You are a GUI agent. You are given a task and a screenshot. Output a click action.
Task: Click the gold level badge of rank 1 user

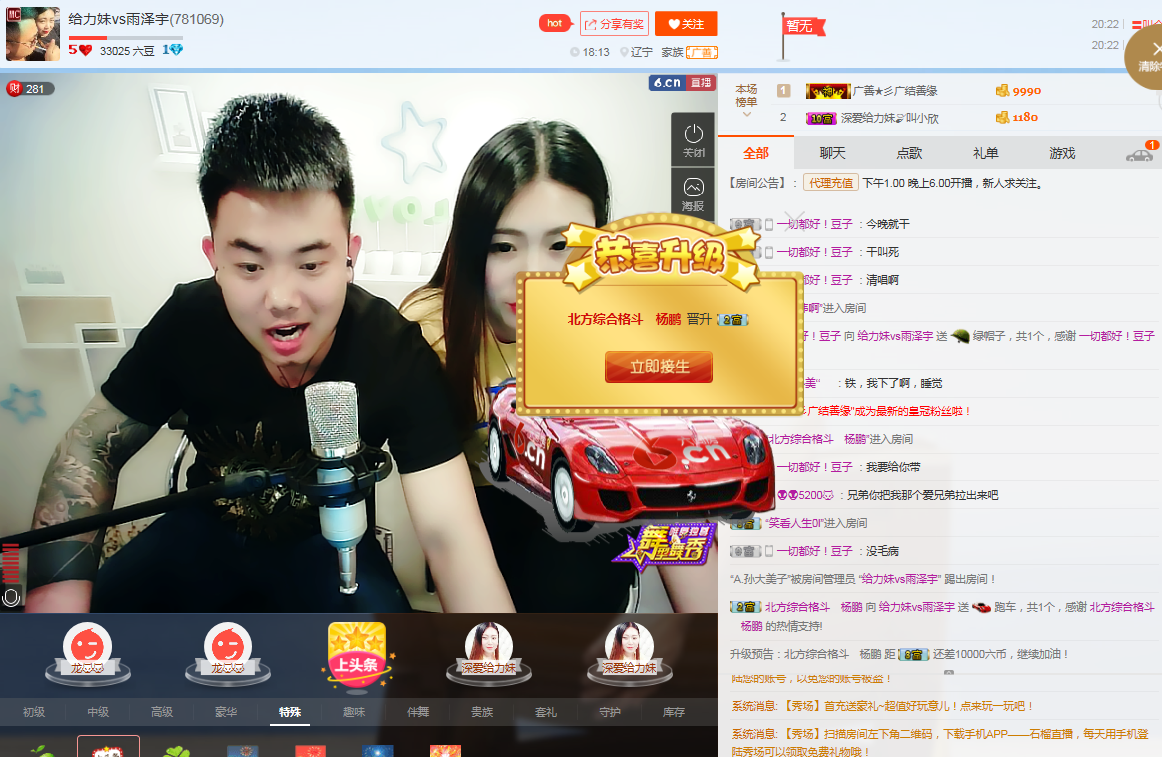(x=828, y=91)
